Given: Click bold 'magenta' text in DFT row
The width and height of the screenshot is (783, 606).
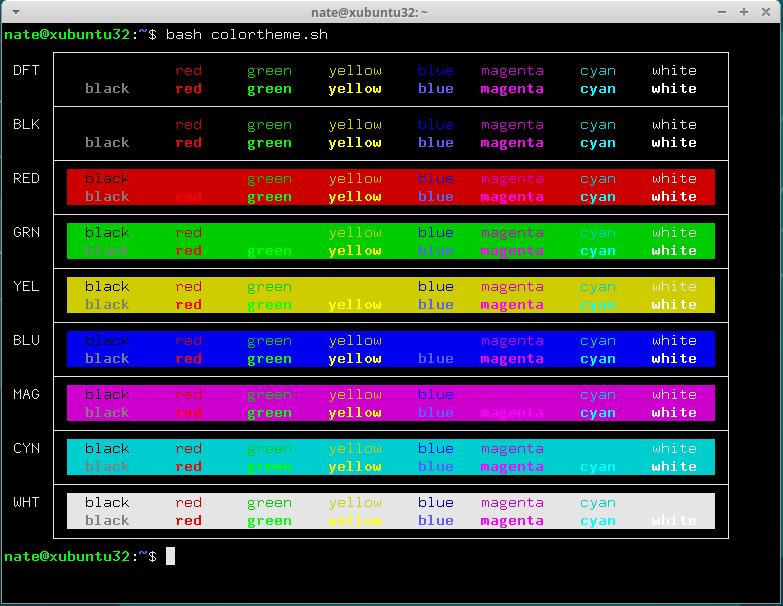Looking at the screenshot, I should point(512,89).
